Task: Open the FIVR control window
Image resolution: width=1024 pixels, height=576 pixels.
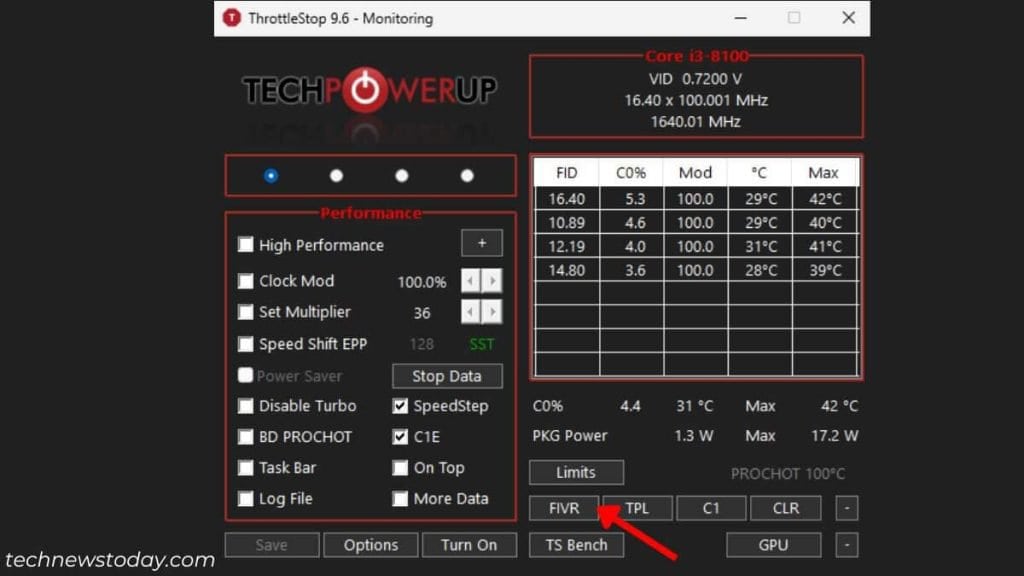Action: click(563, 508)
